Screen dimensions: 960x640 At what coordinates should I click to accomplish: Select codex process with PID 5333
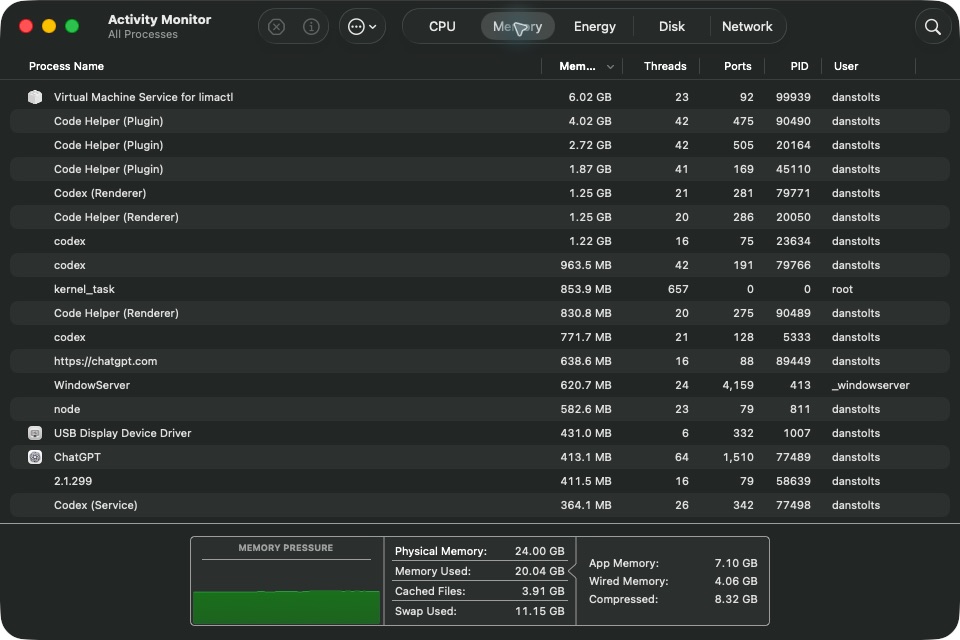coord(479,337)
